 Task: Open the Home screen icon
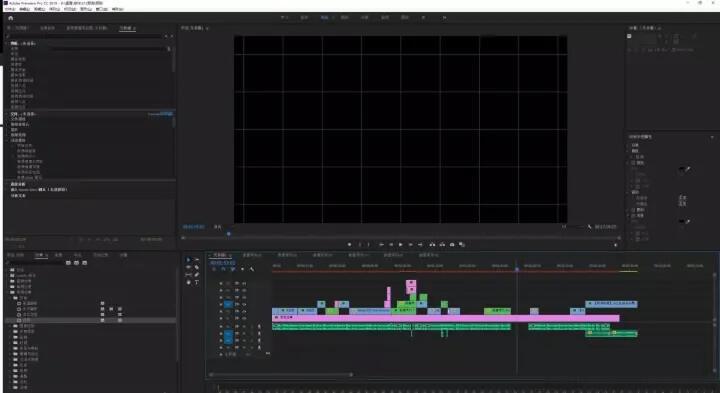tap(11, 18)
